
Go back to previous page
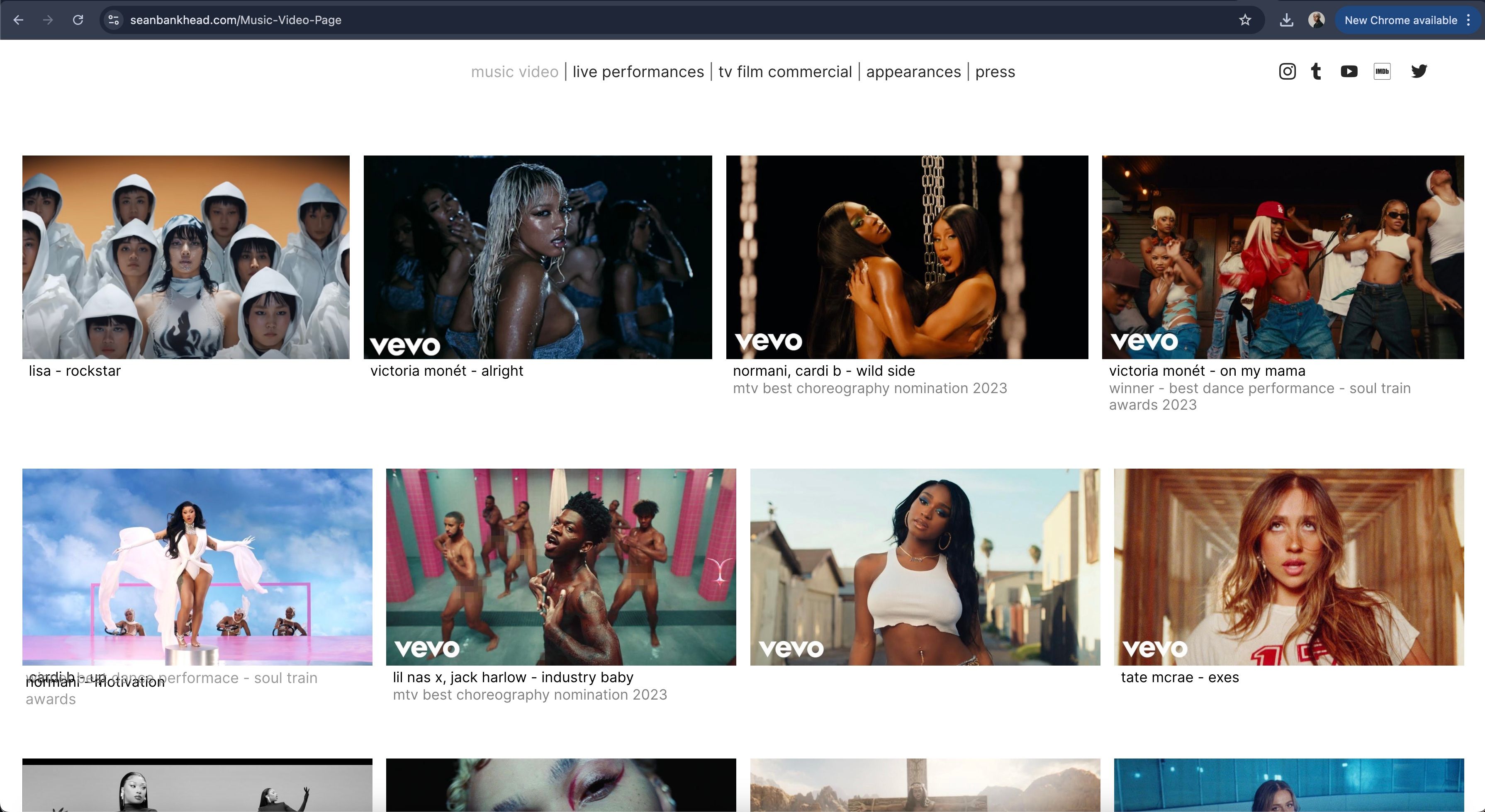(18, 20)
